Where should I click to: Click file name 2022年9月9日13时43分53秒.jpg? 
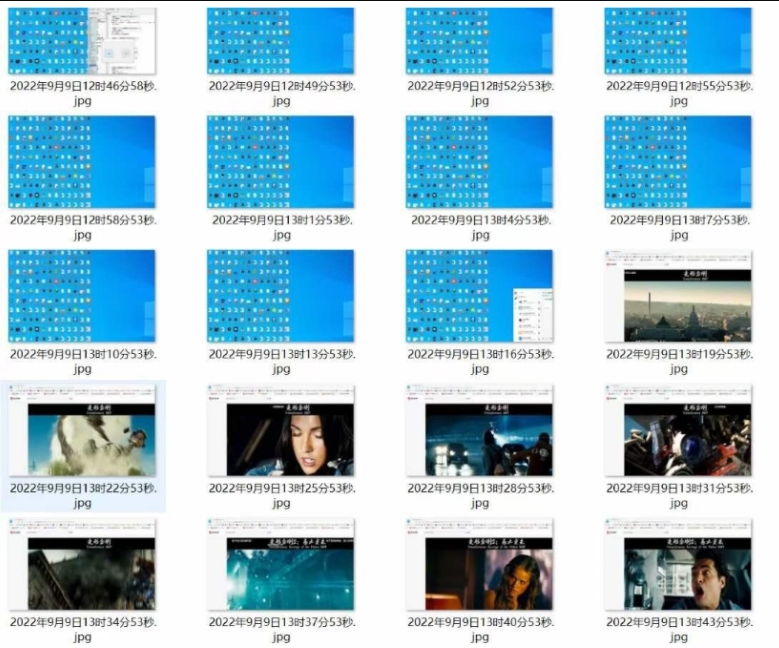coord(679,630)
